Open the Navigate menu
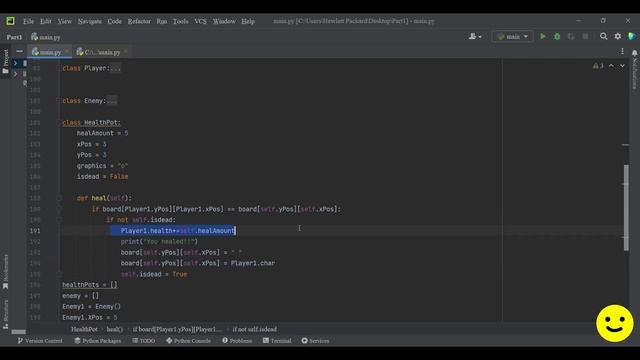 (x=89, y=21)
